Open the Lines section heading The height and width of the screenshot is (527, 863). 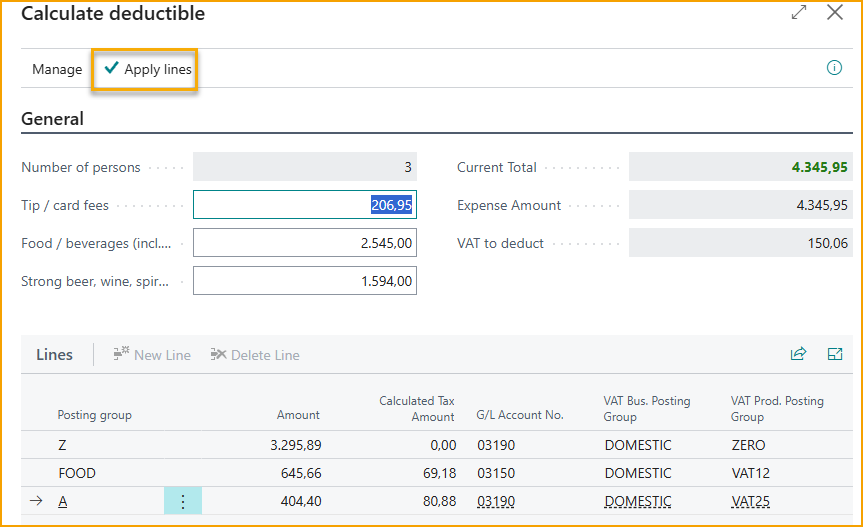55,355
